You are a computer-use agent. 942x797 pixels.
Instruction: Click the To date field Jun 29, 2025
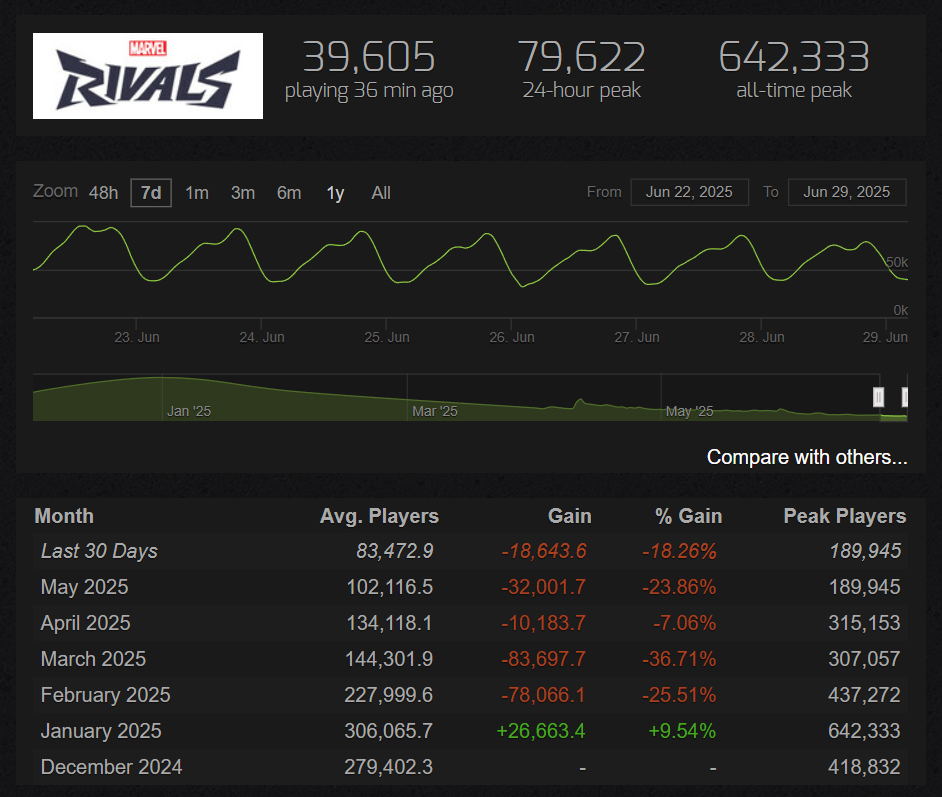[847, 192]
